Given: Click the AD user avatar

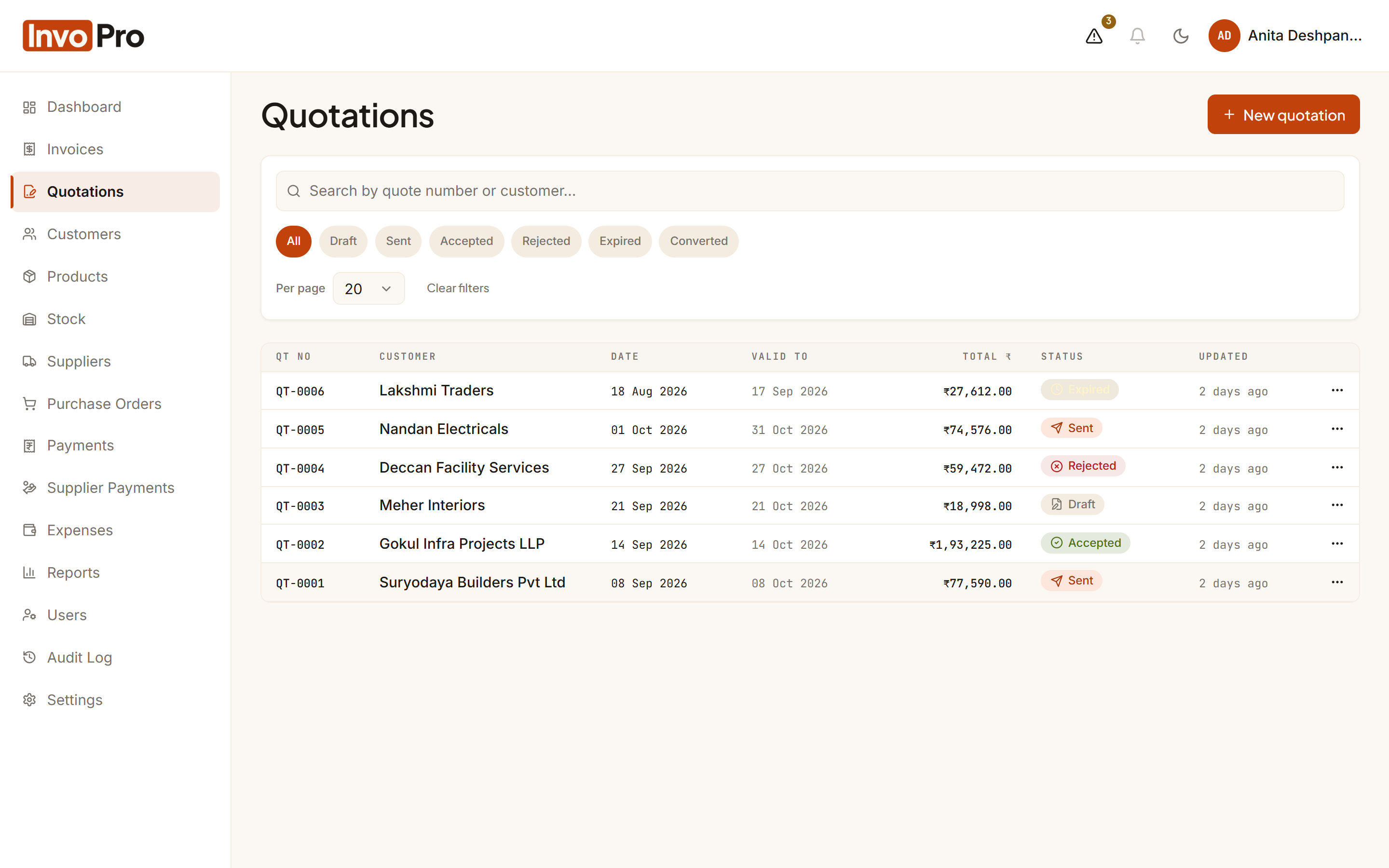Looking at the screenshot, I should click(x=1224, y=36).
